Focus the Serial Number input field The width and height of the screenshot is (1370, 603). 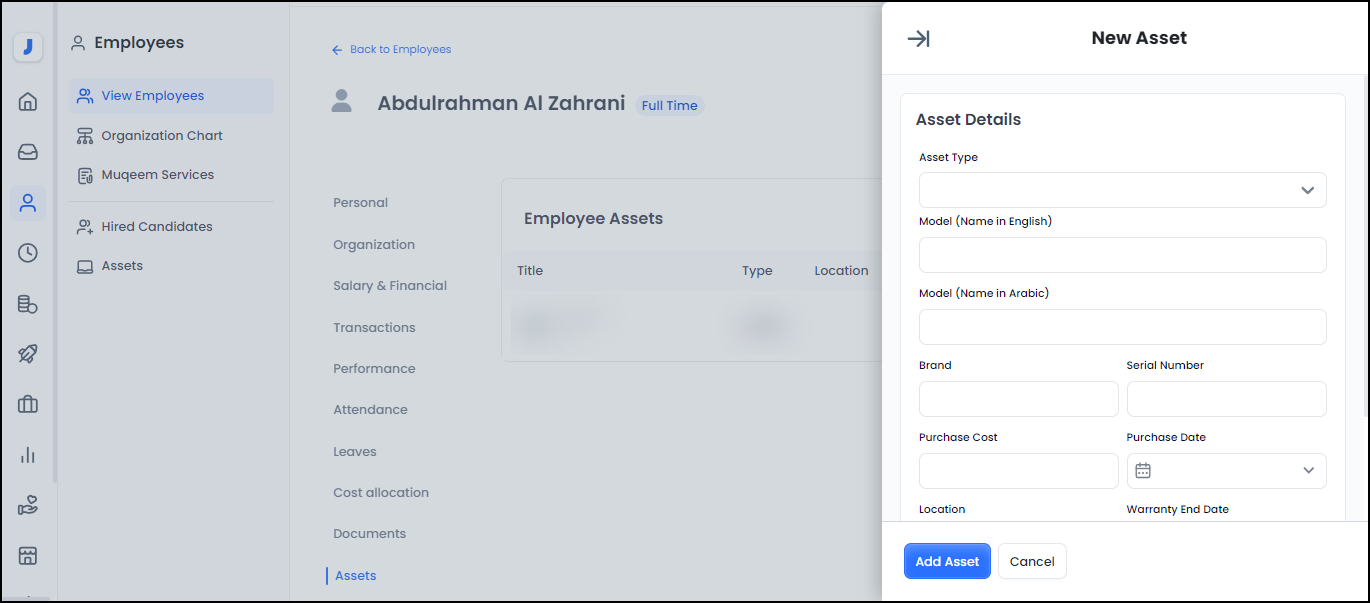click(1226, 399)
